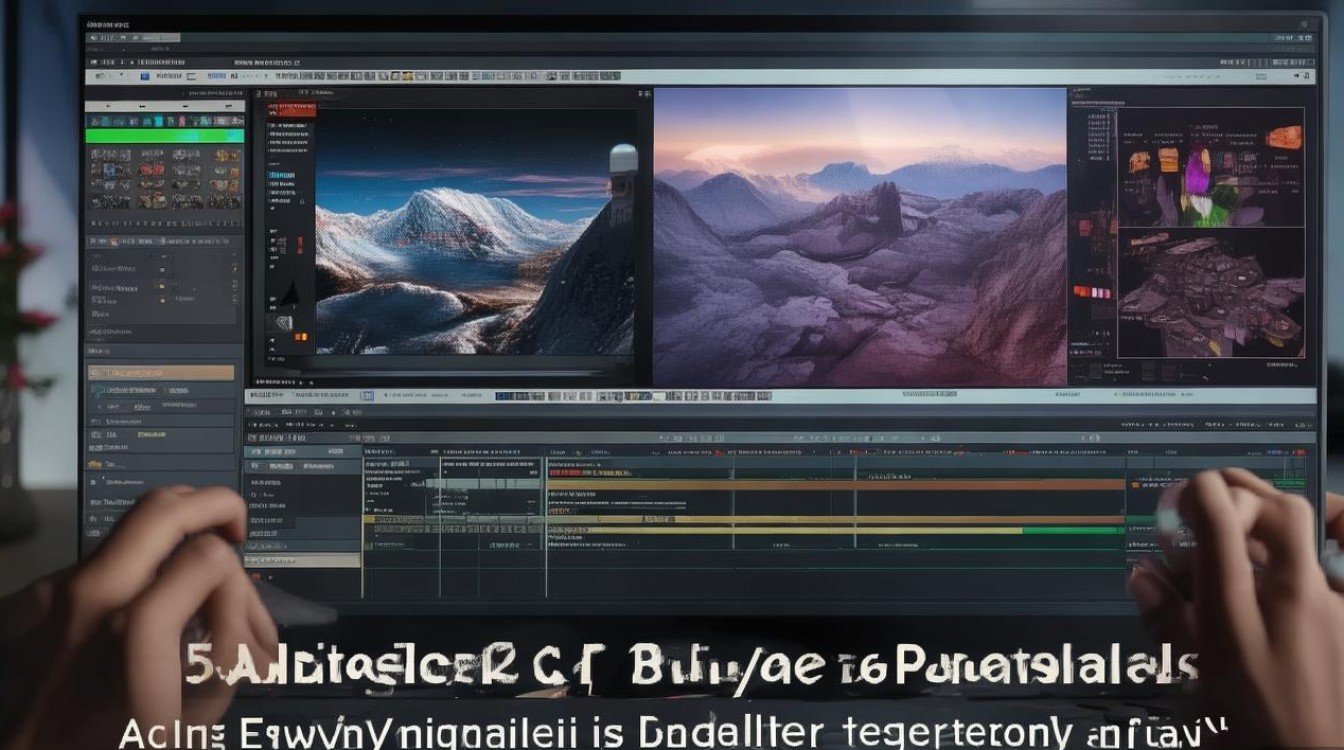1344x750 pixels.
Task: Click the black triangle histogram icon beside preview
Action: click(x=288, y=293)
